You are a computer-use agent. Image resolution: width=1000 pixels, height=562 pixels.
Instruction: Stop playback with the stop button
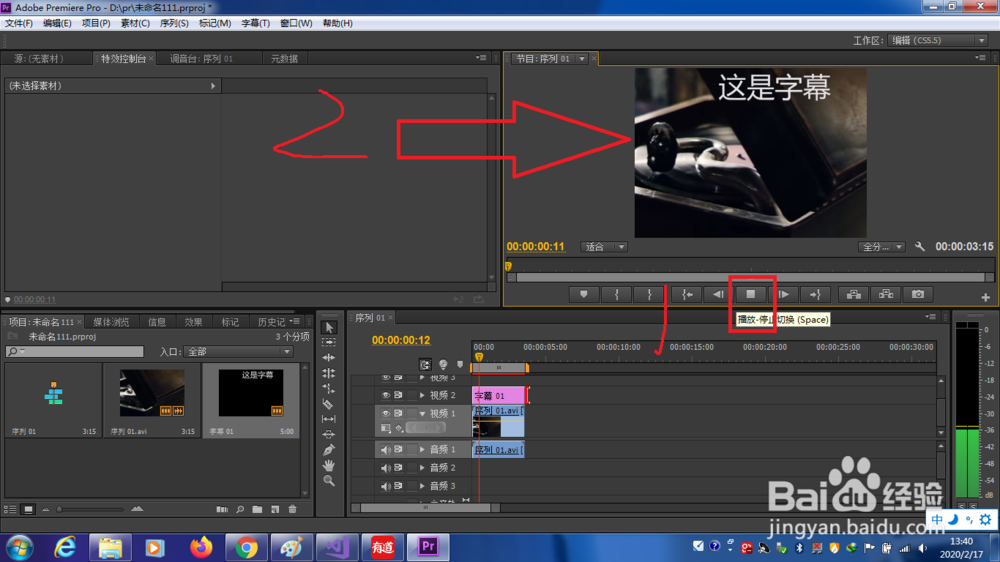point(751,294)
